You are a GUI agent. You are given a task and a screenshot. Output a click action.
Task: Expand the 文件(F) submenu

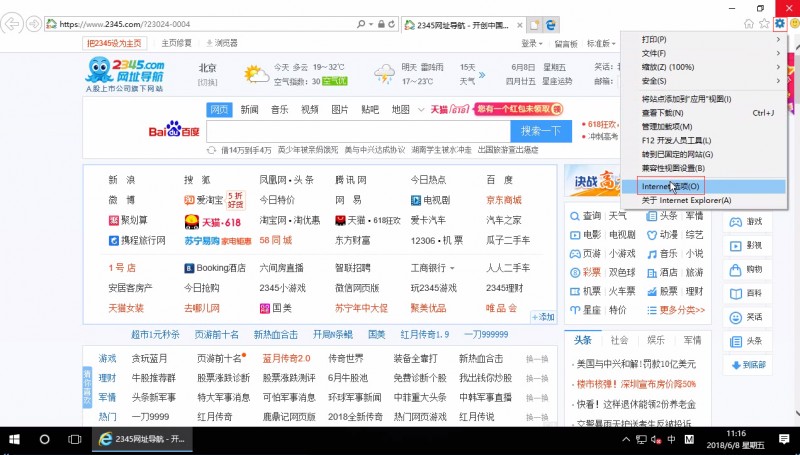pyautogui.click(x=703, y=53)
